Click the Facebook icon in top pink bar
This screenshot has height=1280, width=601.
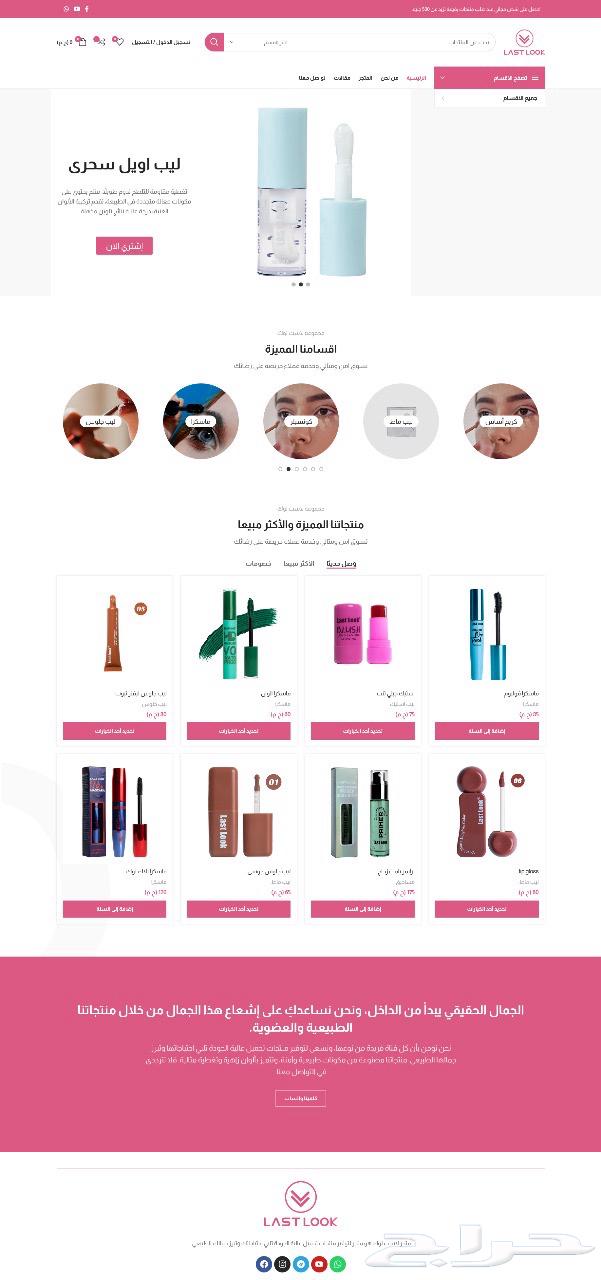[x=86, y=8]
